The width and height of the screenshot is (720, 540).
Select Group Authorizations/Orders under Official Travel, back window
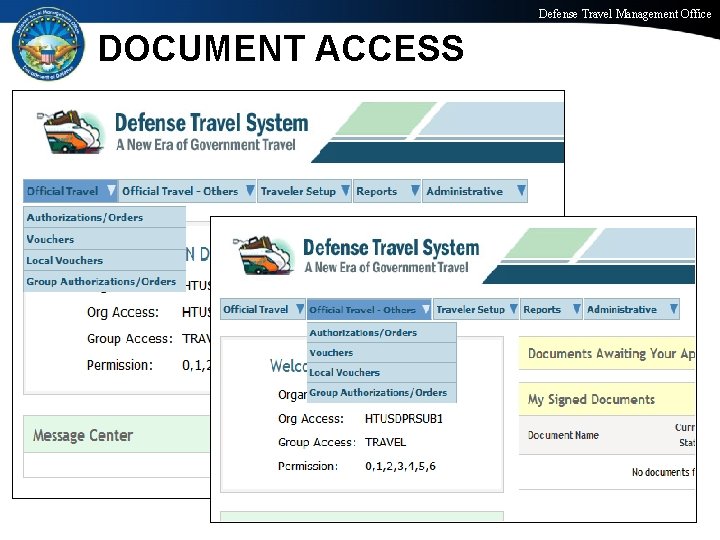pyautogui.click(x=105, y=281)
